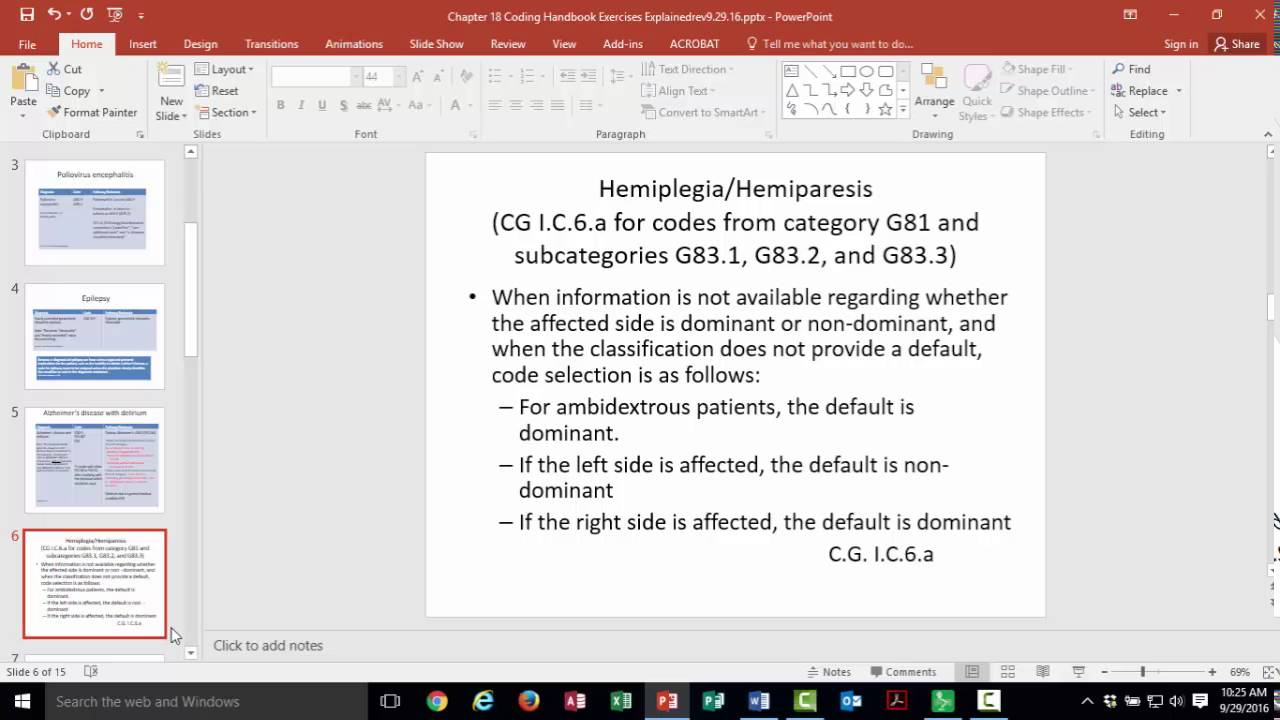Switch to Reading View icon
The width and height of the screenshot is (1280, 720).
1043,672
